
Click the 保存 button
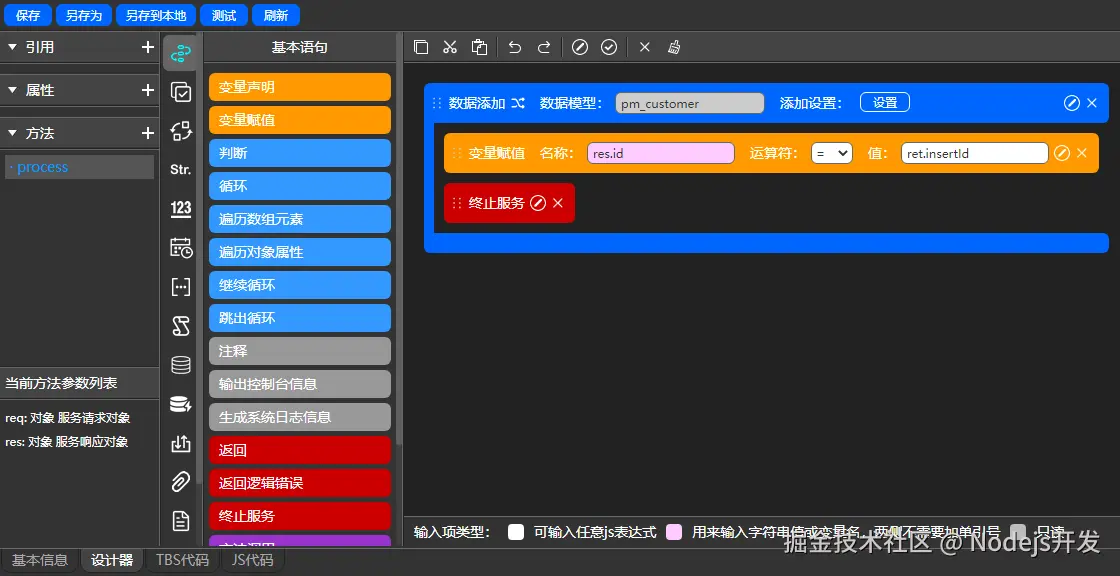[x=27, y=15]
